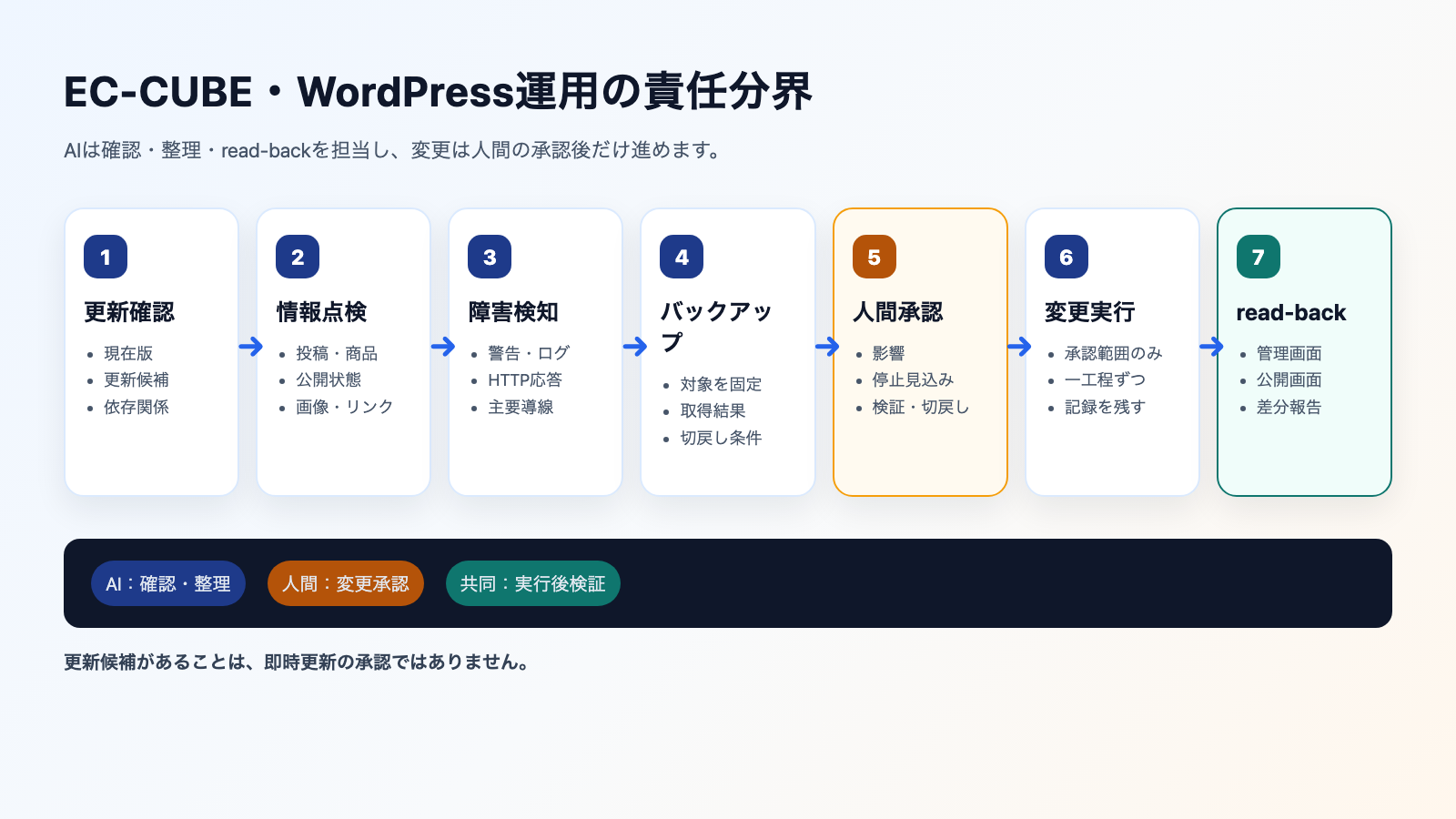Click the 依存関係 bullet item

(136, 407)
